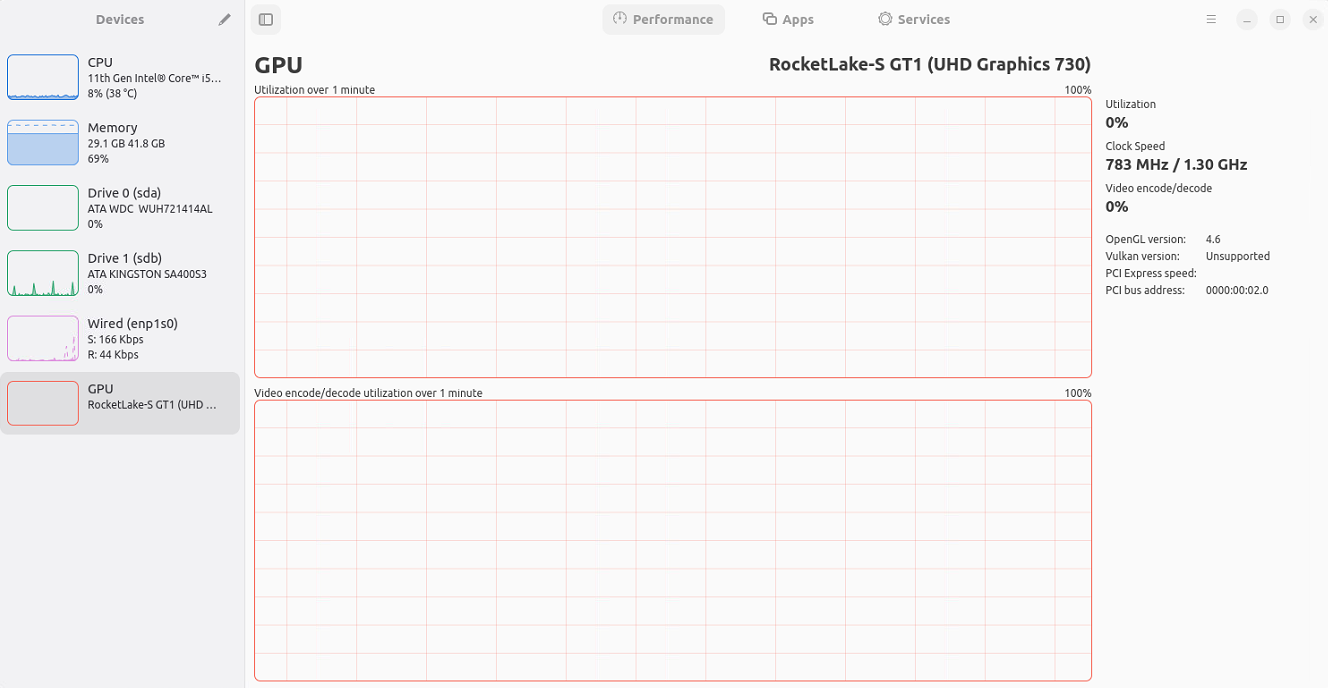Click the PCI bus address 0000:00:02.0
This screenshot has width=1328, height=688.
[1237, 290]
